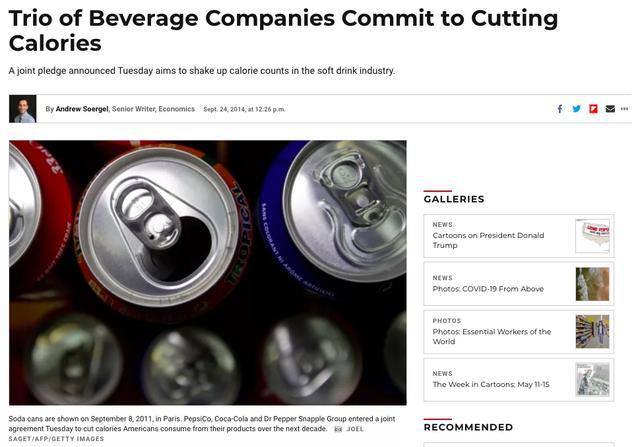
Task: Open Photos: Essential Workers of the World
Action: (492, 336)
